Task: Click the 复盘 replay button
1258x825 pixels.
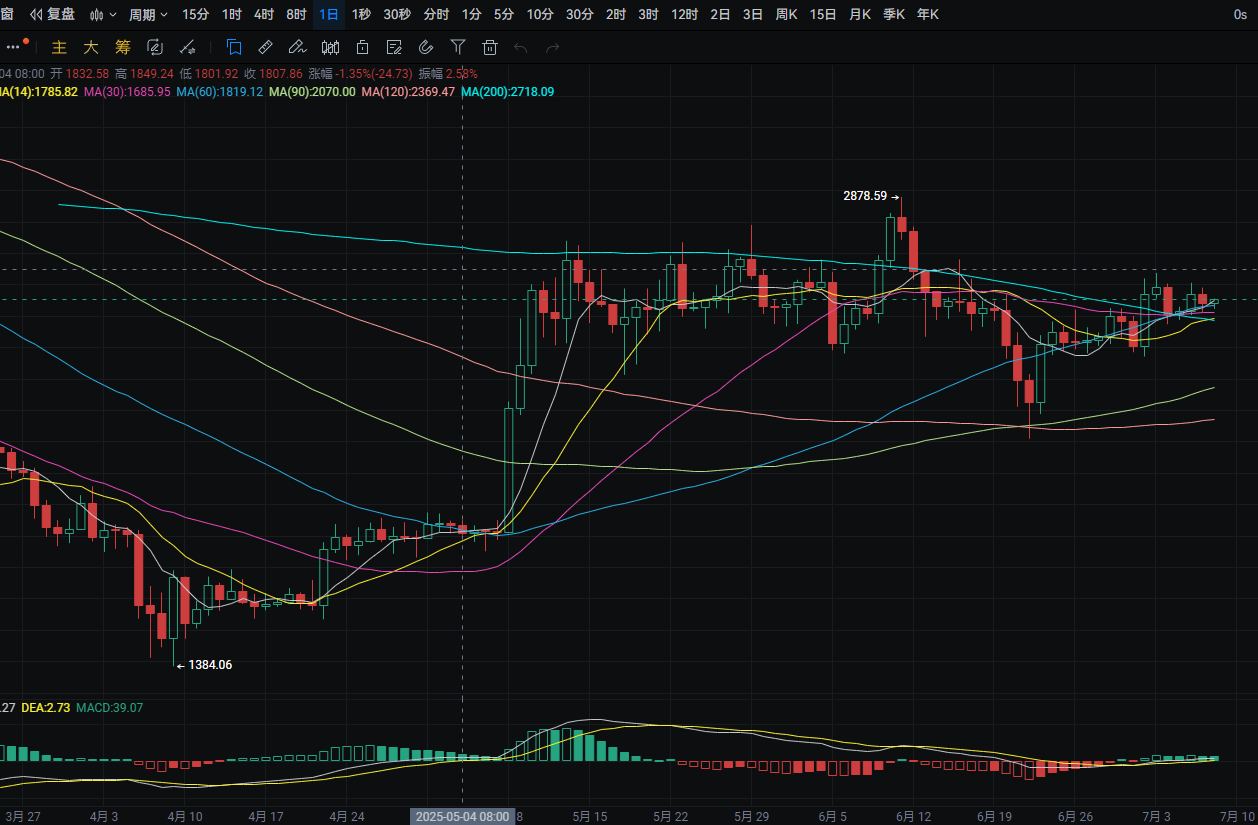Action: point(52,15)
